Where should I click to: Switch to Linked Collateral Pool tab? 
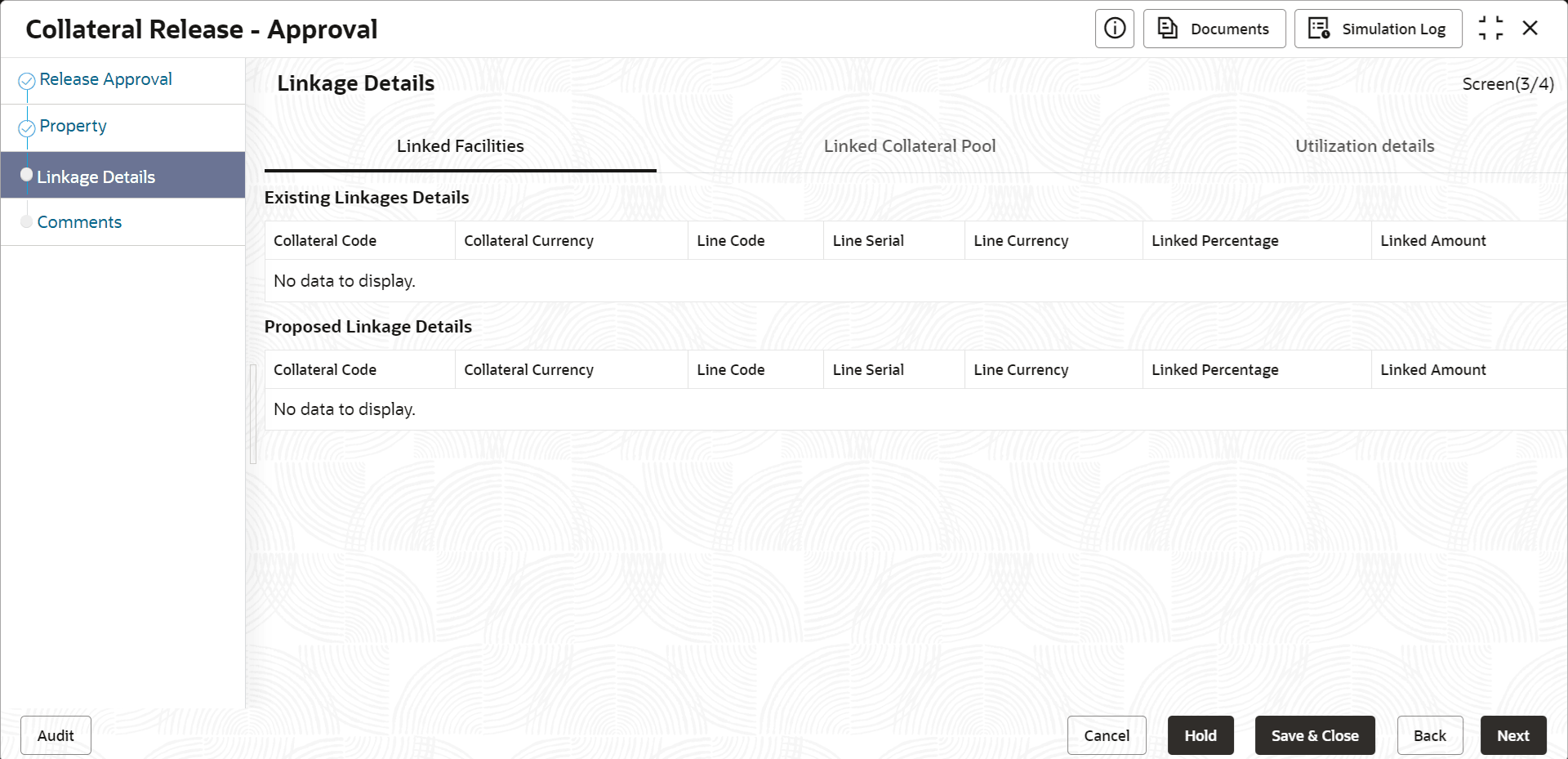click(909, 146)
